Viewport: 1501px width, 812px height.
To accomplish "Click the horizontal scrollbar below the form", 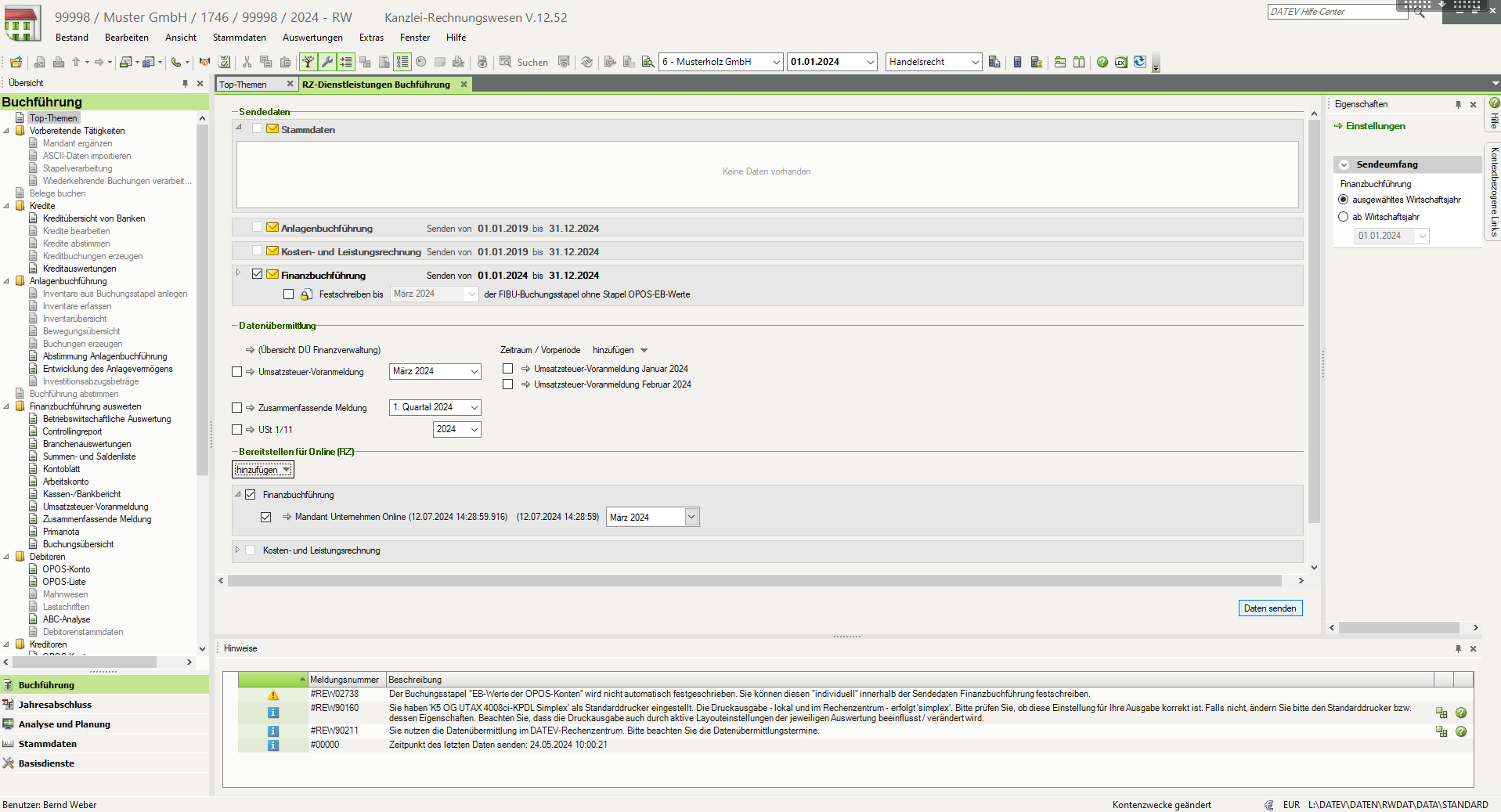I will [754, 581].
